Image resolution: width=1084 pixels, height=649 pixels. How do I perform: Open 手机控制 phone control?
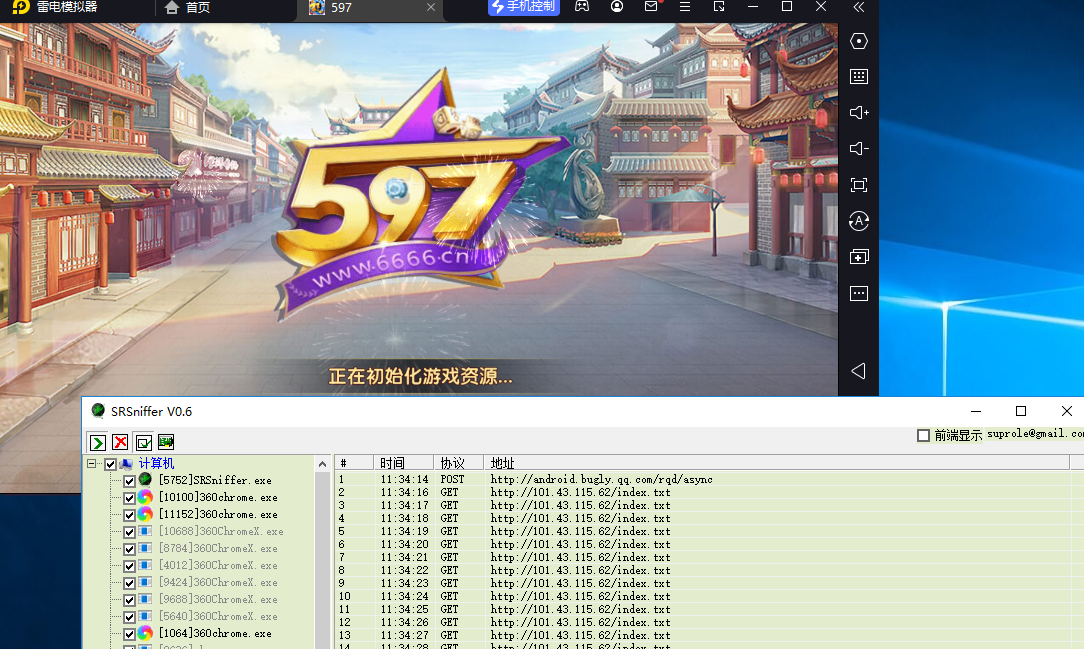[x=523, y=7]
